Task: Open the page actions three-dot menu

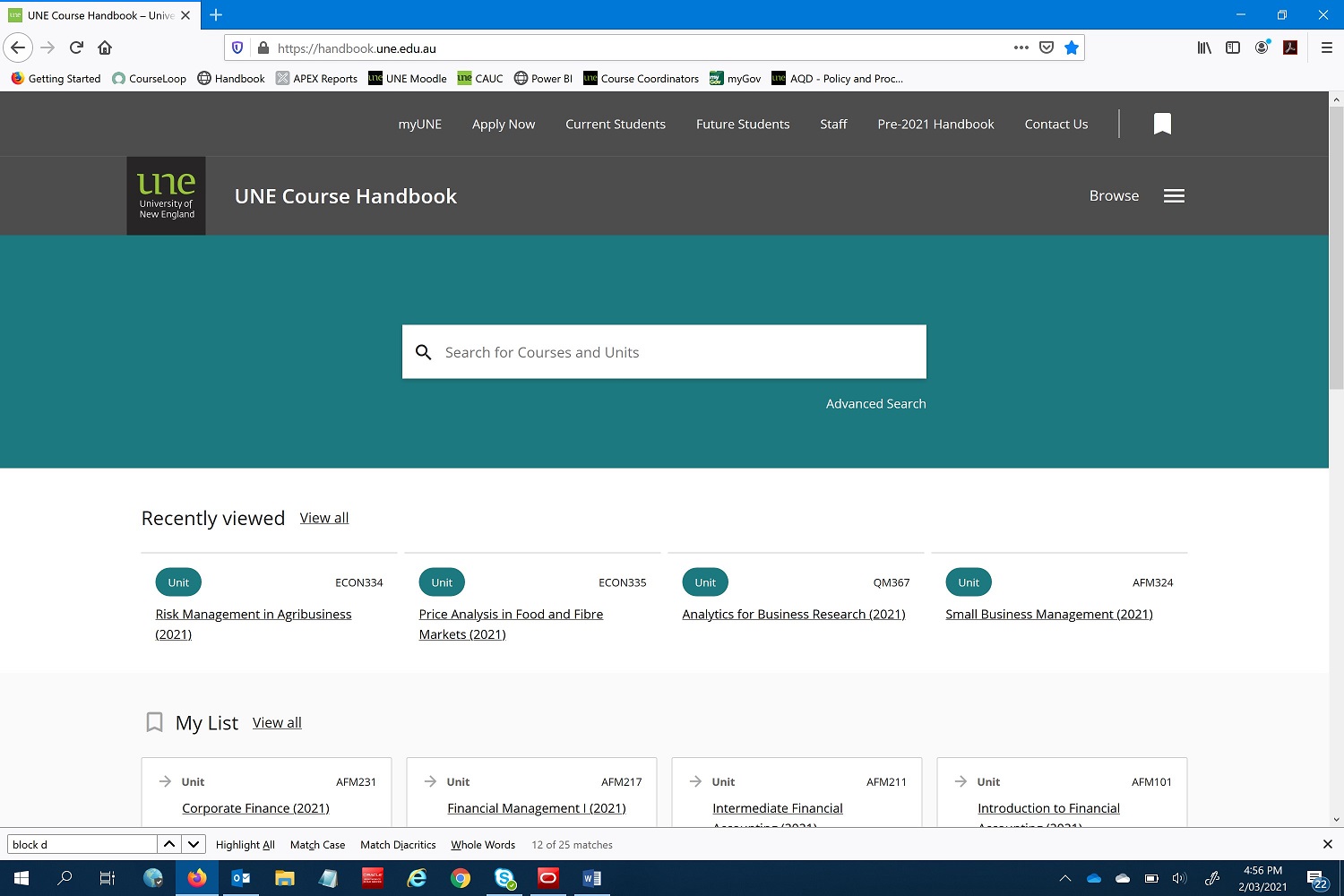Action: 1021,47
